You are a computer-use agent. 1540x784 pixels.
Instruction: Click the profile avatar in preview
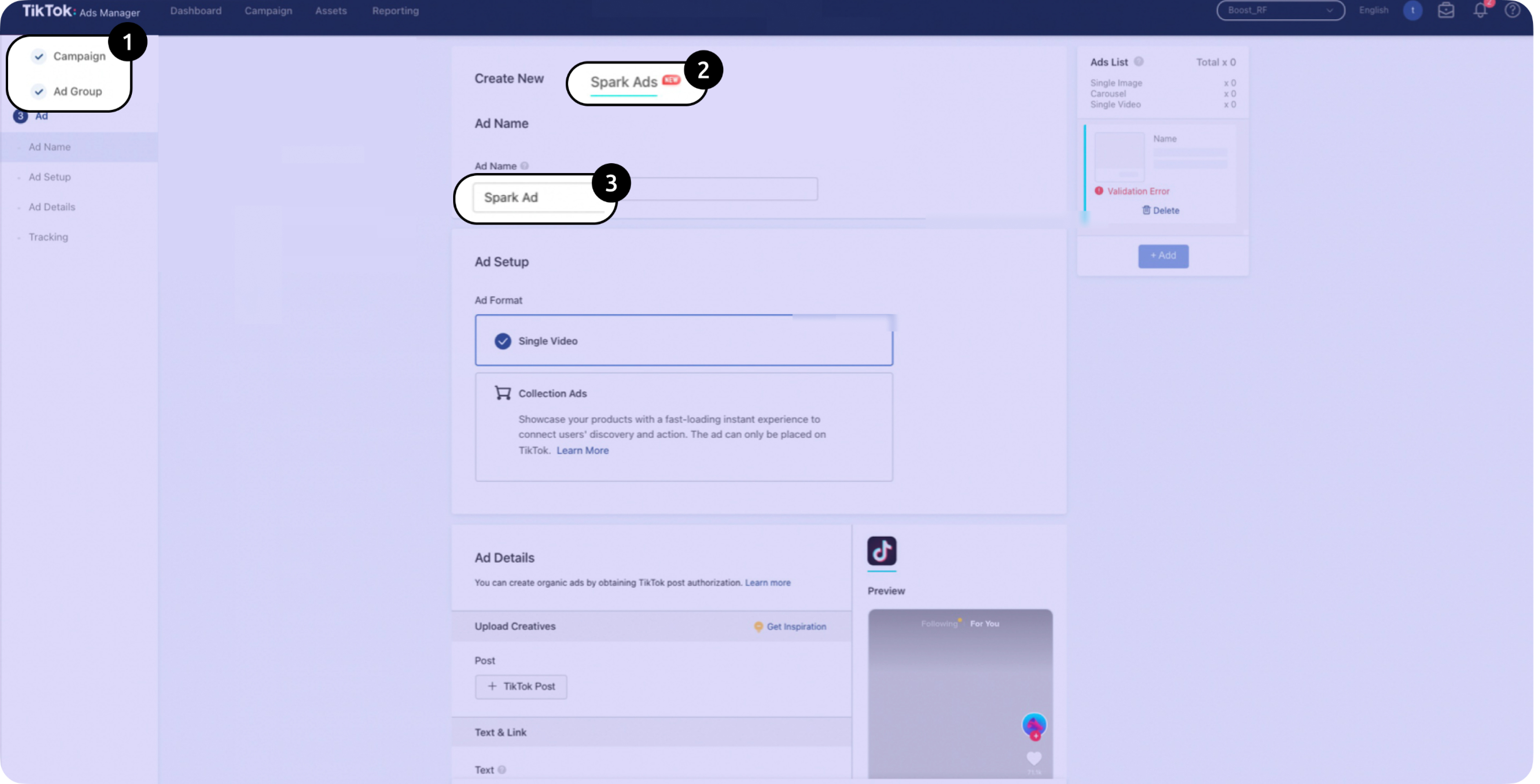1034,725
